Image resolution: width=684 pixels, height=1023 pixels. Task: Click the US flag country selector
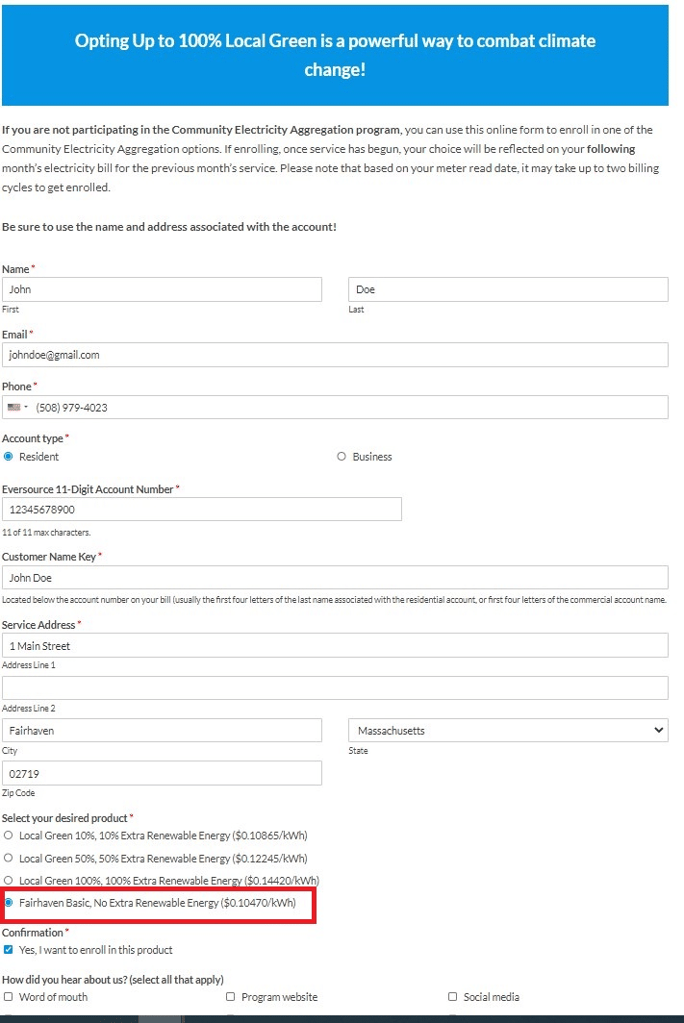17,407
